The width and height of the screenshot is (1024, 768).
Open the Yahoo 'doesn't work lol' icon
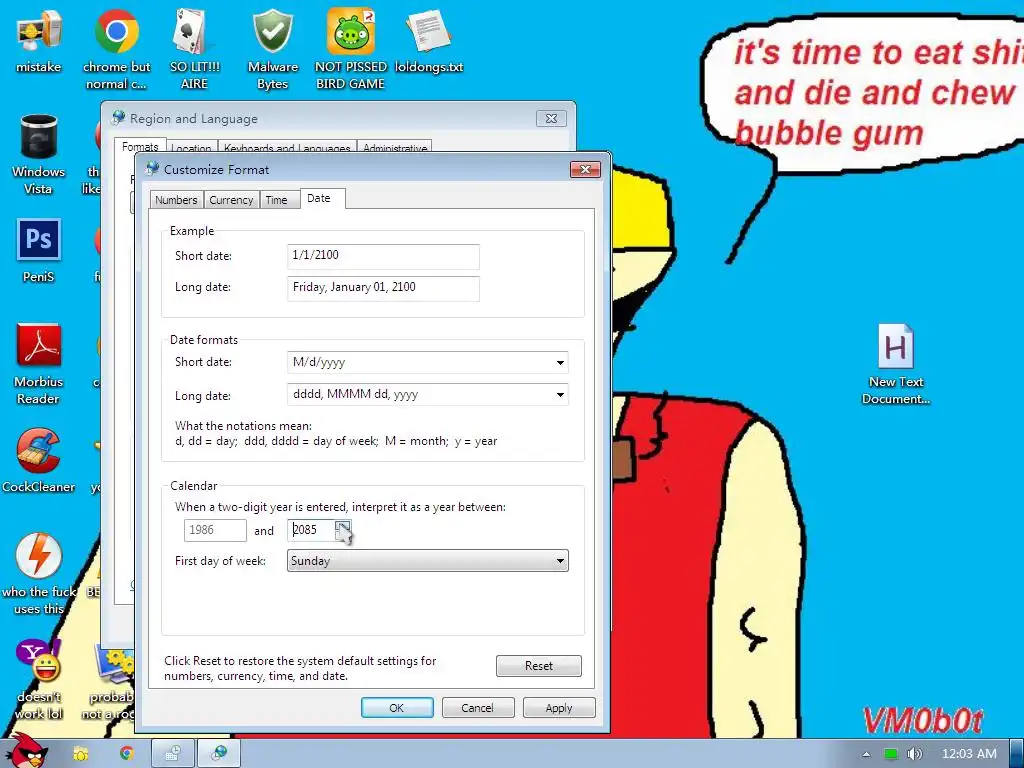click(x=39, y=679)
